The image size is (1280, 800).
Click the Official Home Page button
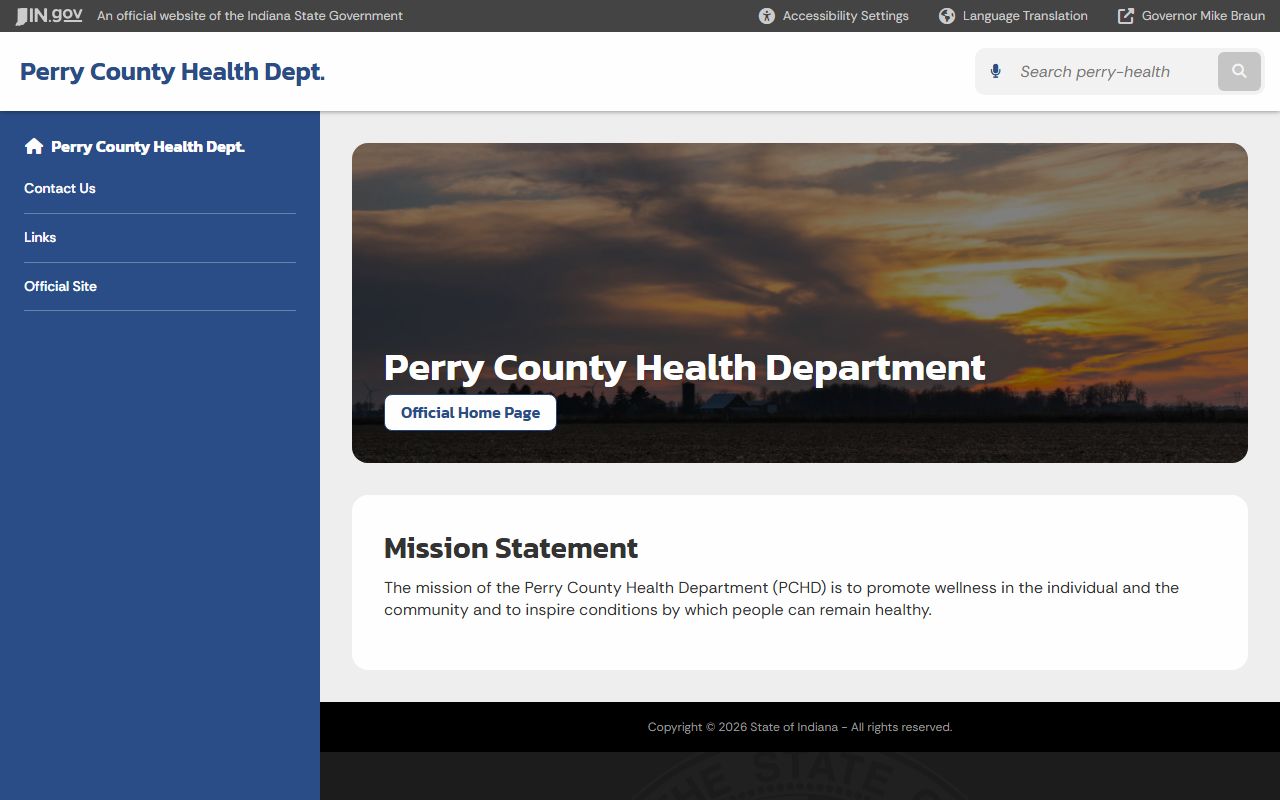point(470,412)
